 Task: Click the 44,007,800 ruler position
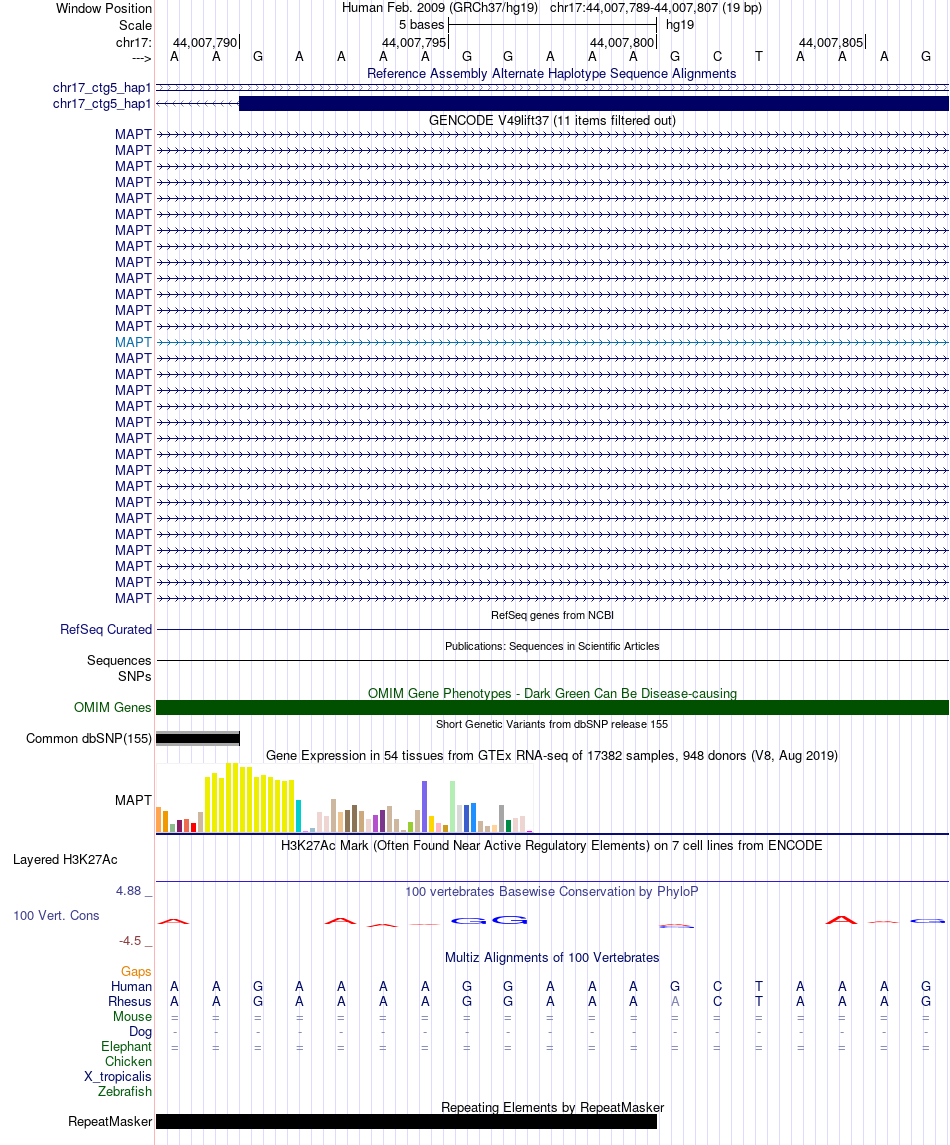point(622,42)
